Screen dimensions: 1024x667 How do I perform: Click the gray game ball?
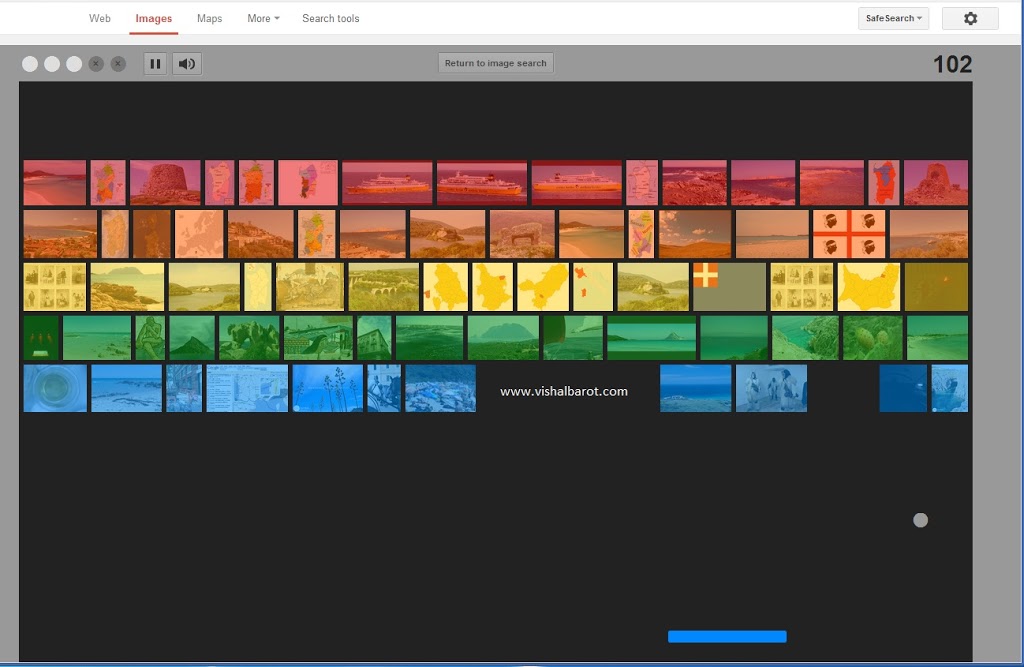tap(919, 519)
